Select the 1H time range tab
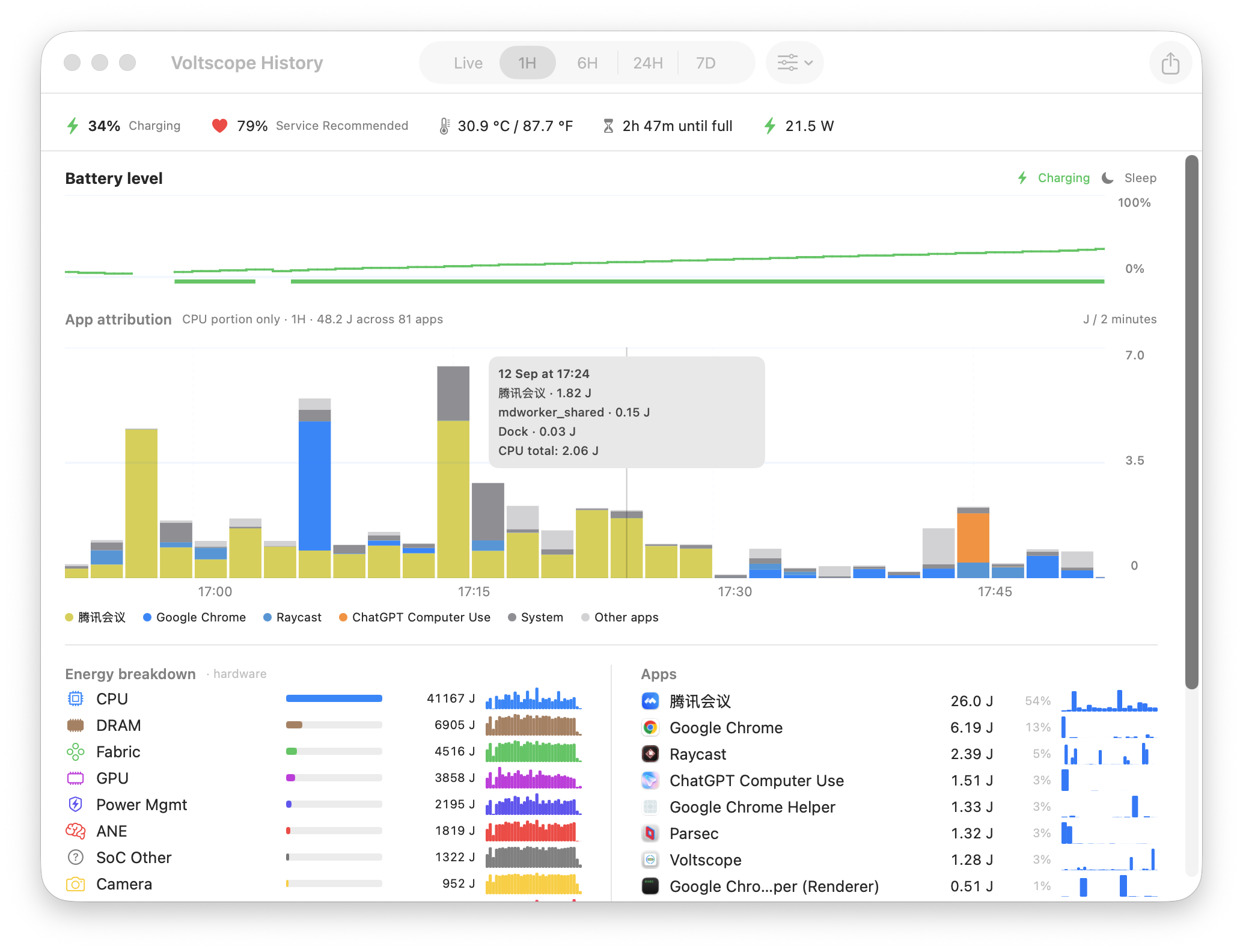The height and width of the screenshot is (952, 1243). point(527,63)
